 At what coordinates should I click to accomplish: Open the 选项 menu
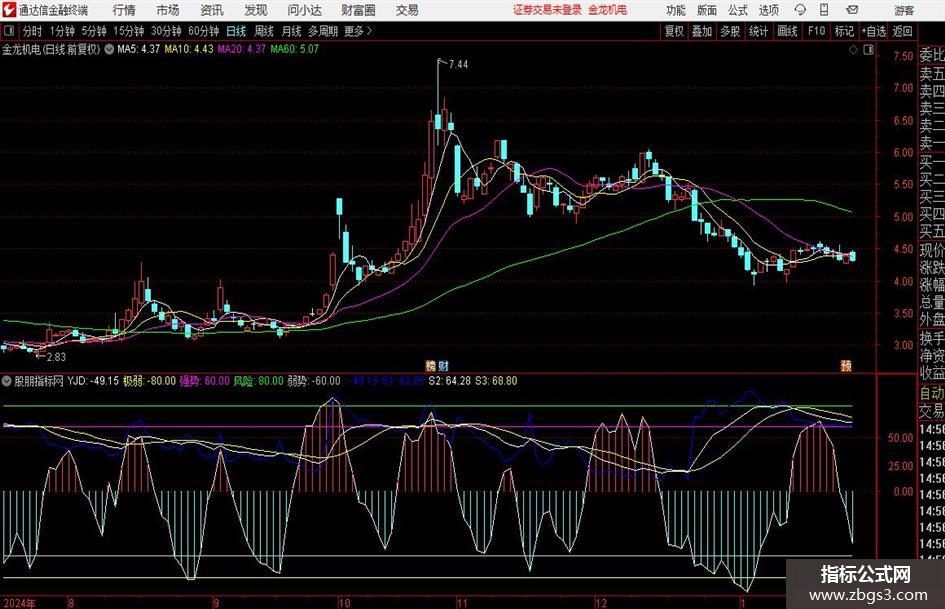click(768, 10)
